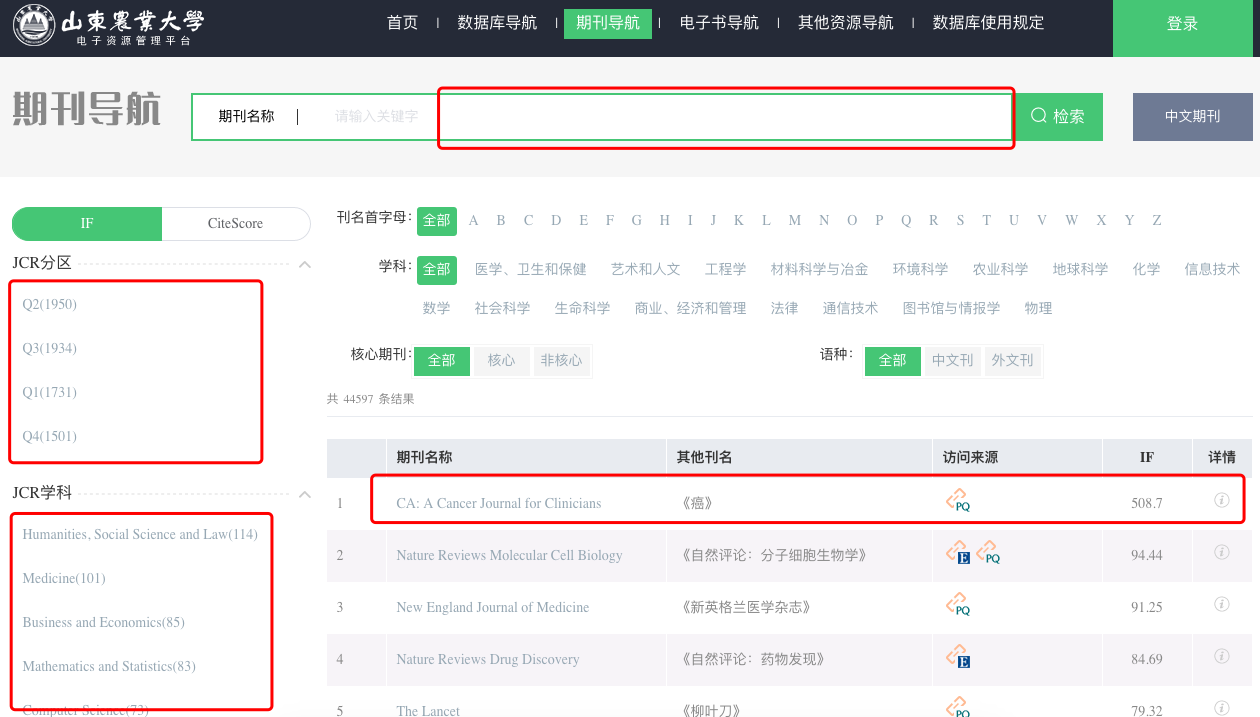
Task: Collapse the JCR学科 section
Action: pyautogui.click(x=305, y=494)
